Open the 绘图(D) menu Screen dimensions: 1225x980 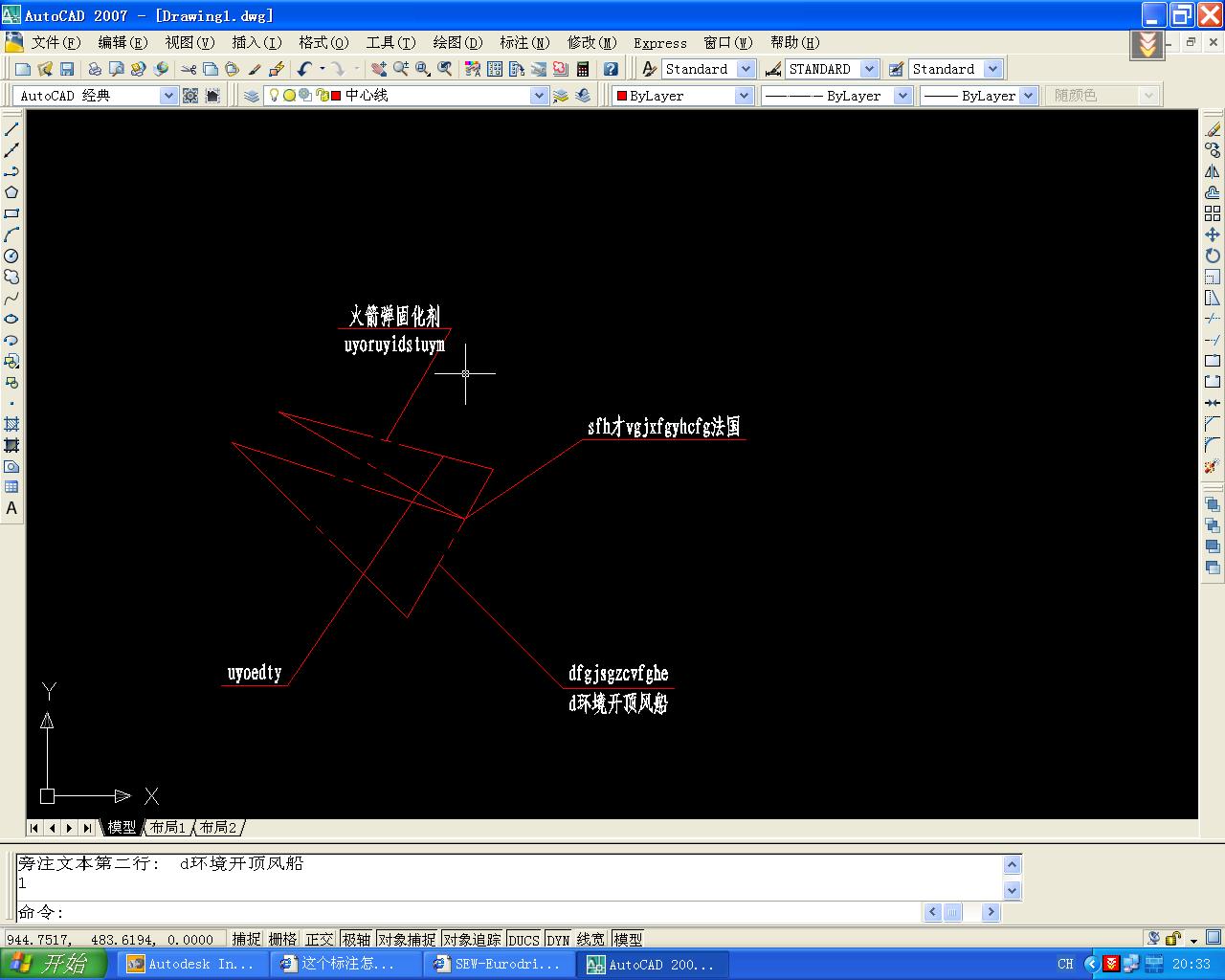click(457, 42)
